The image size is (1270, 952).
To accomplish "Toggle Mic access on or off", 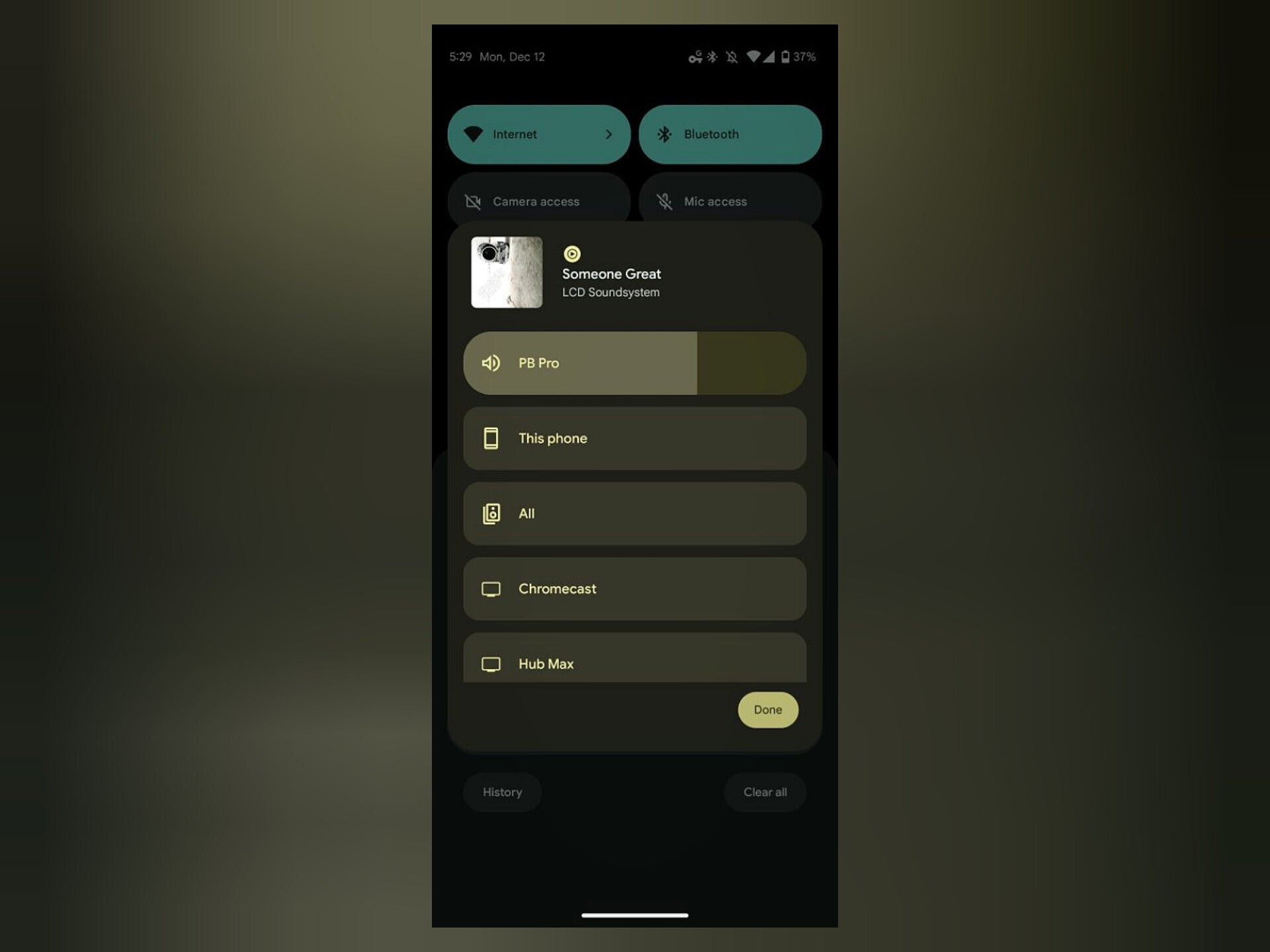I will pyautogui.click(x=730, y=201).
